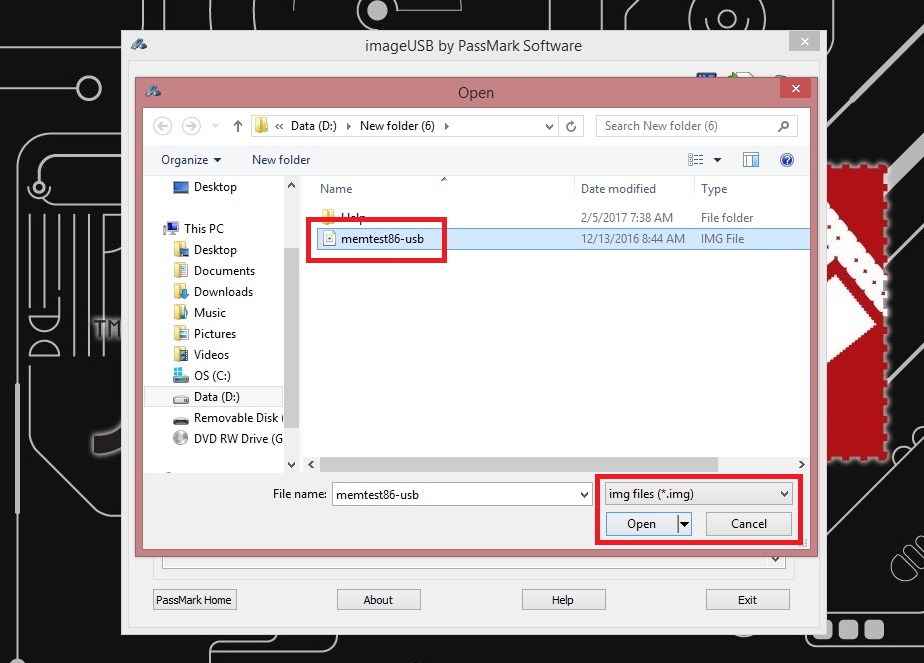
Task: Select New folder (6) in the breadcrumb
Action: (x=397, y=126)
